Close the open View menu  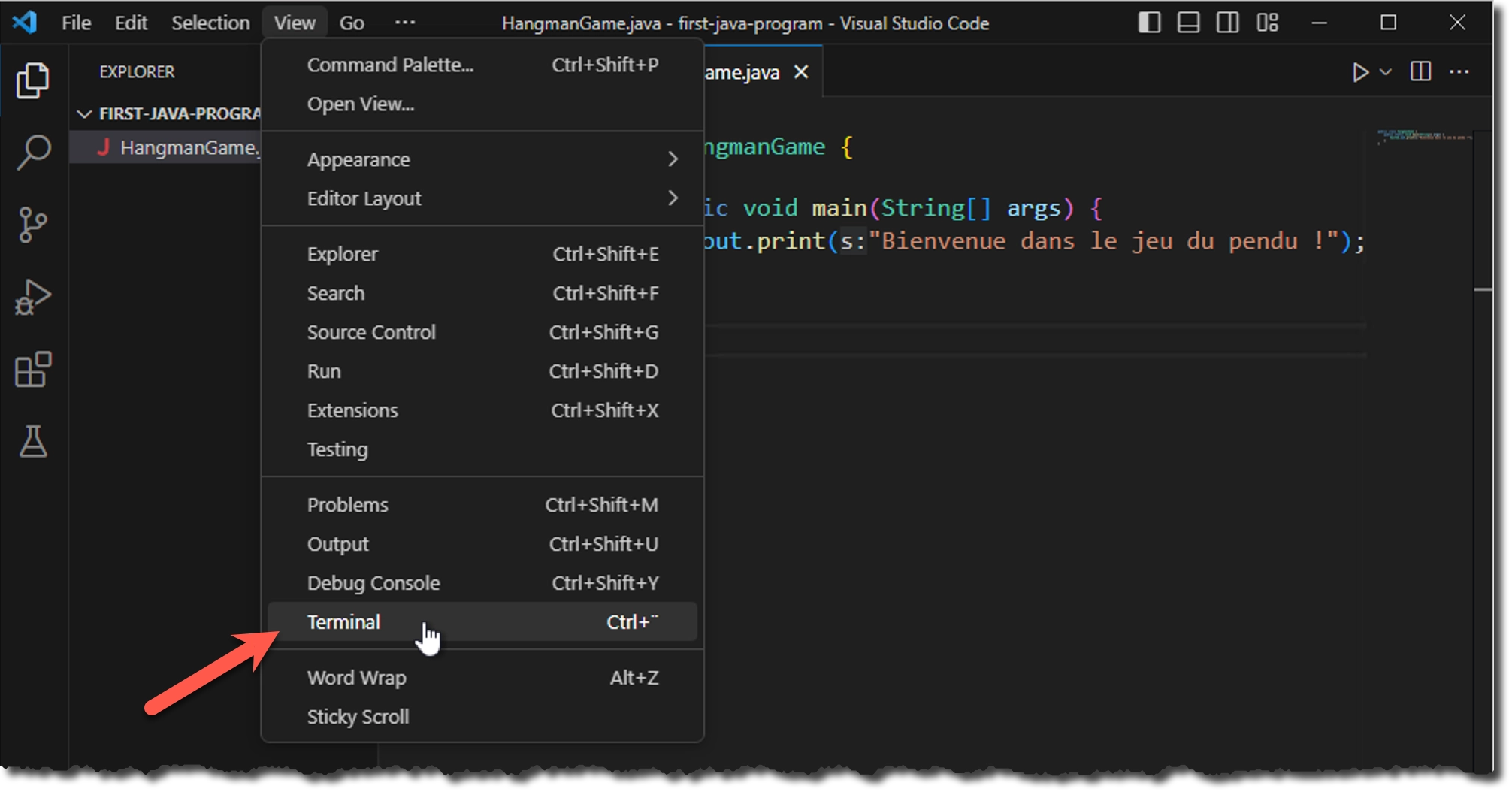[295, 23]
